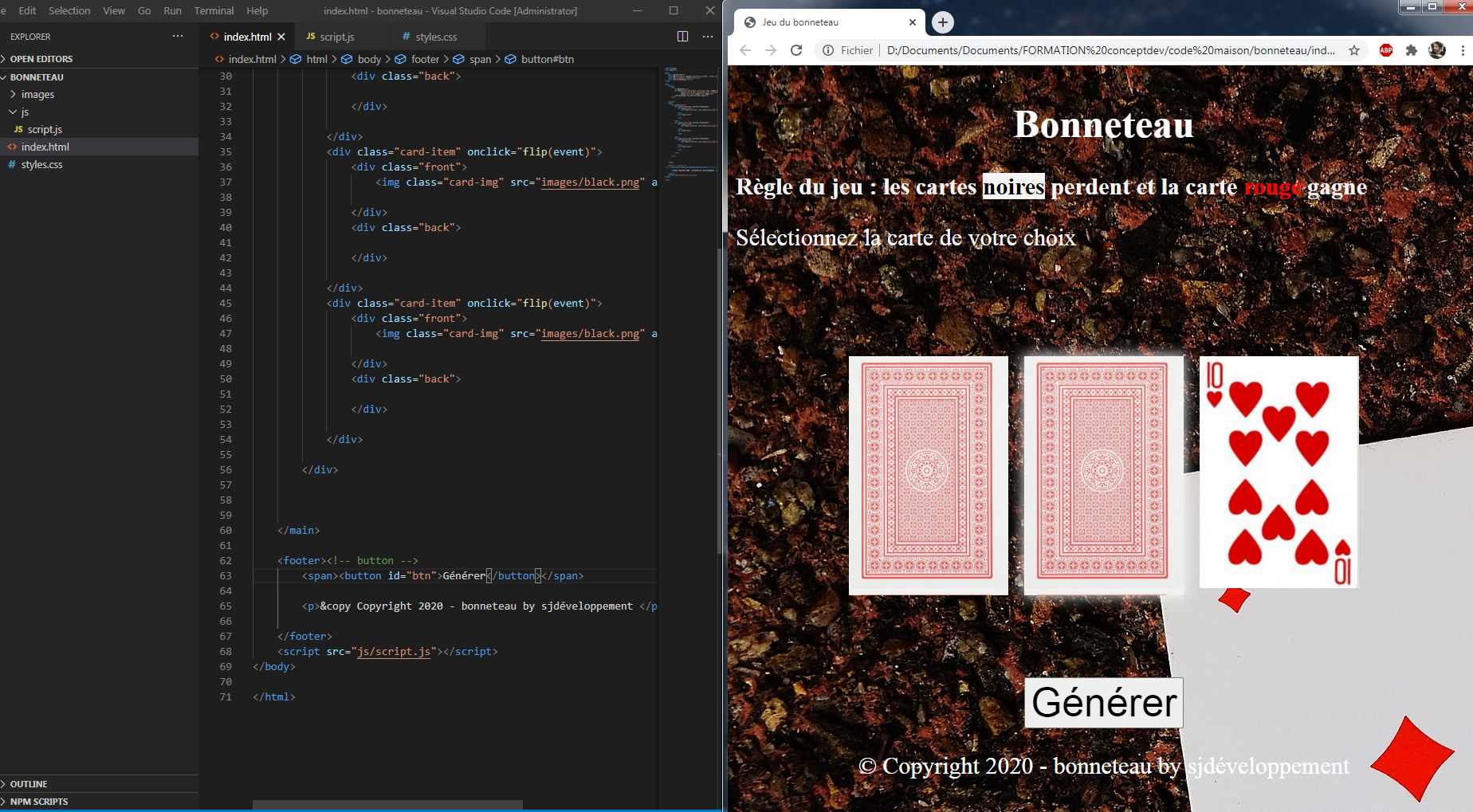The height and width of the screenshot is (812, 1473).
Task: Click the editor horizontal scrollbar
Action: 387,804
